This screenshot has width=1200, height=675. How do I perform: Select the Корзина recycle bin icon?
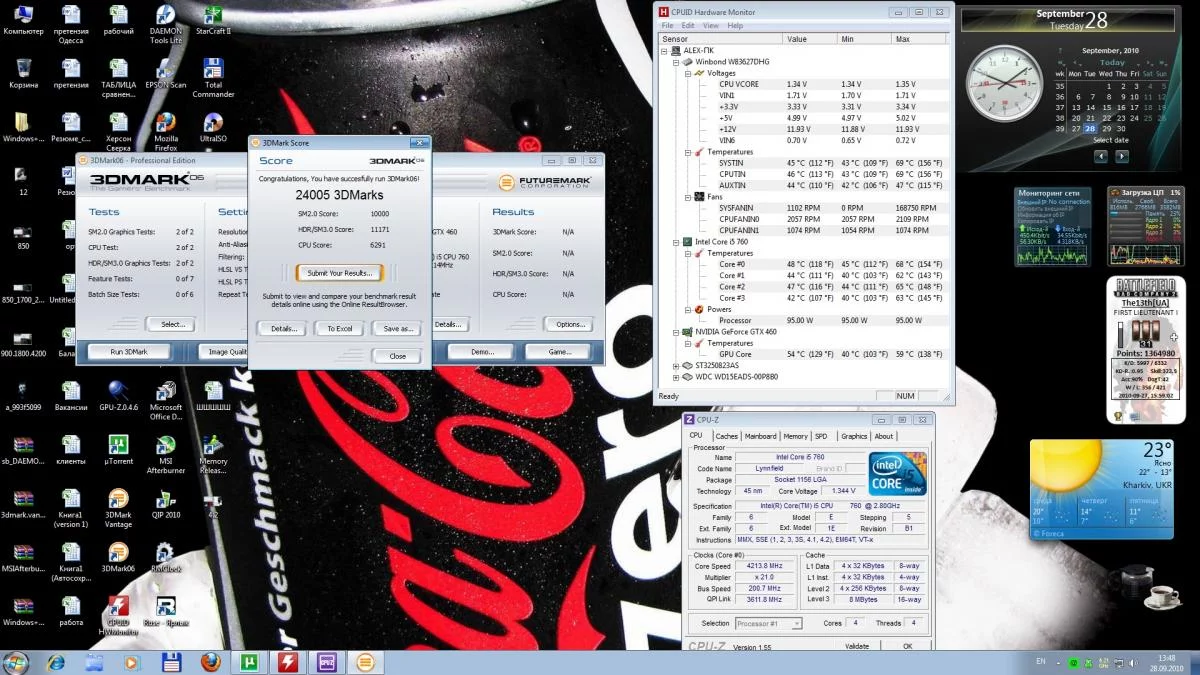click(x=24, y=73)
